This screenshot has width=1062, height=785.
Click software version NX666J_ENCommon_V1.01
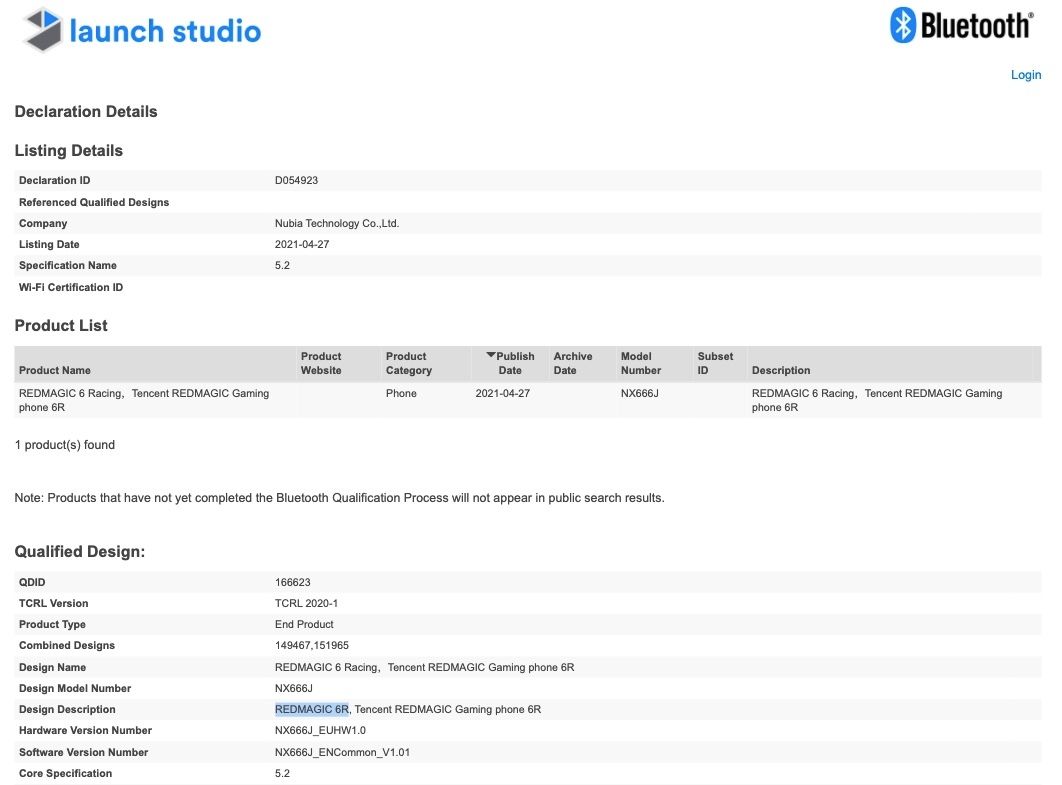coord(342,752)
